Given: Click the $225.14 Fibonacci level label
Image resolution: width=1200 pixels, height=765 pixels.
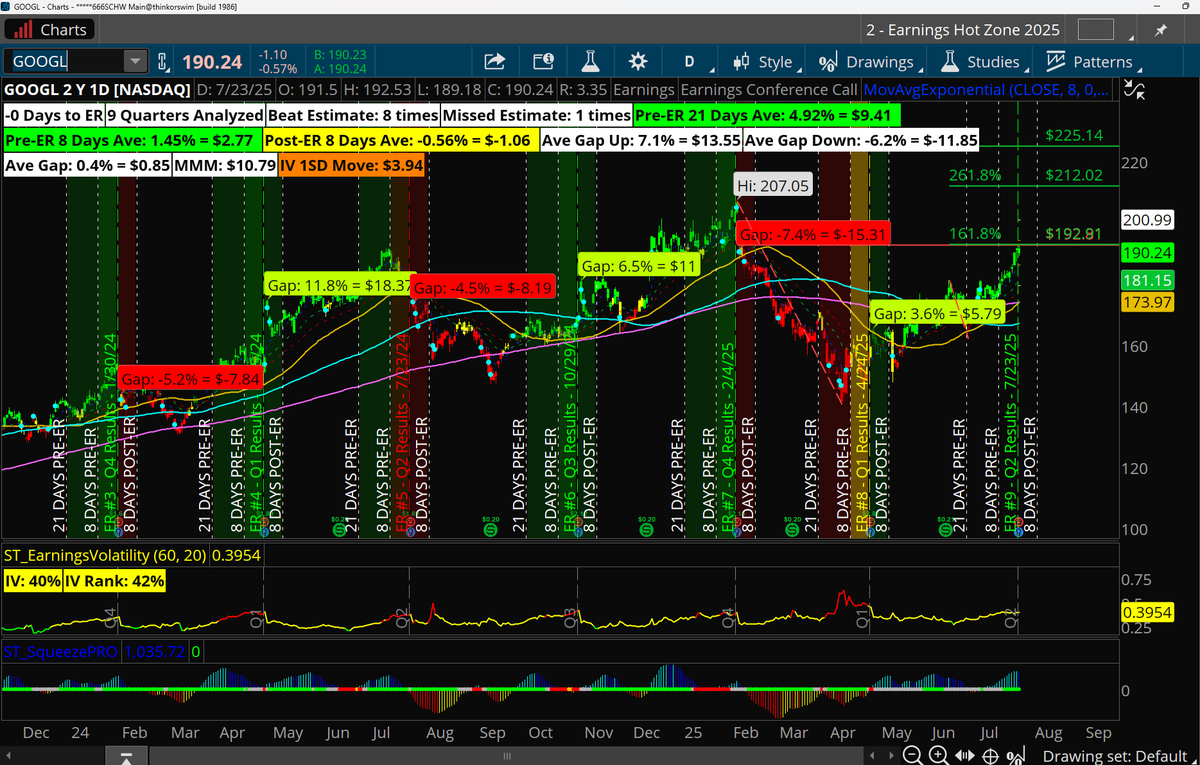Looking at the screenshot, I should pos(1073,135).
